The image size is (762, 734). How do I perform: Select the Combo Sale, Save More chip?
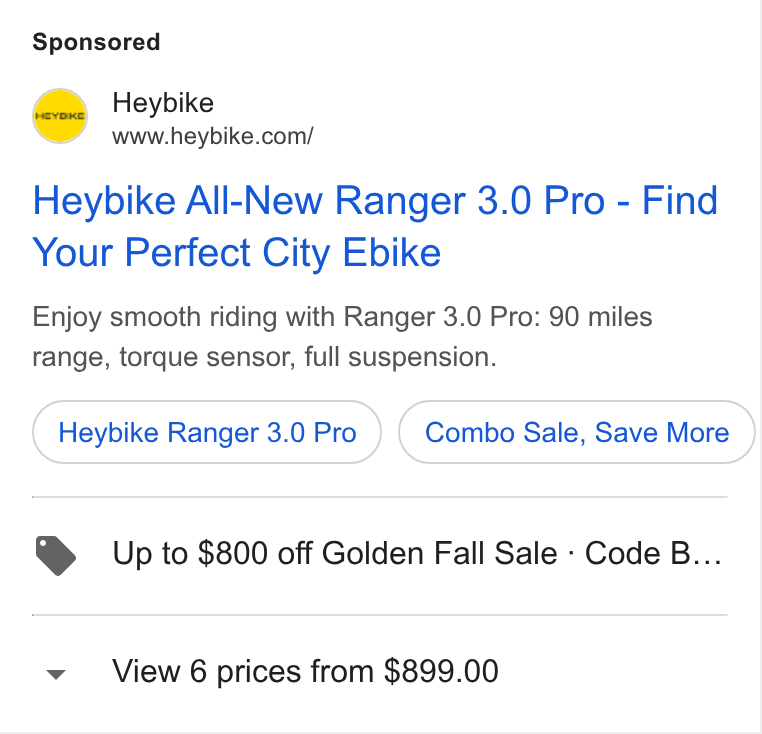click(x=577, y=432)
